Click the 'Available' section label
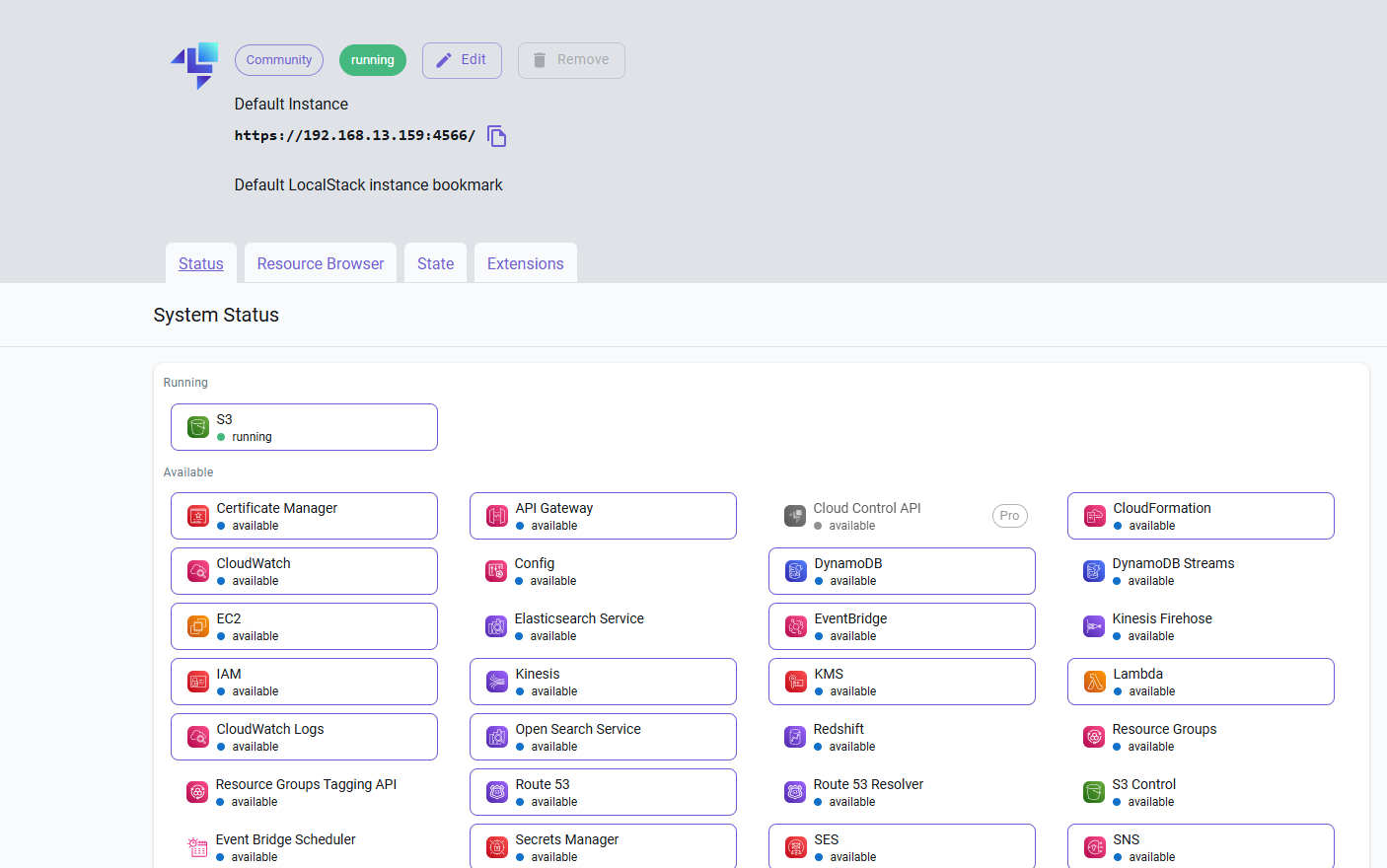Screen dimensions: 1387x868 tap(188, 472)
